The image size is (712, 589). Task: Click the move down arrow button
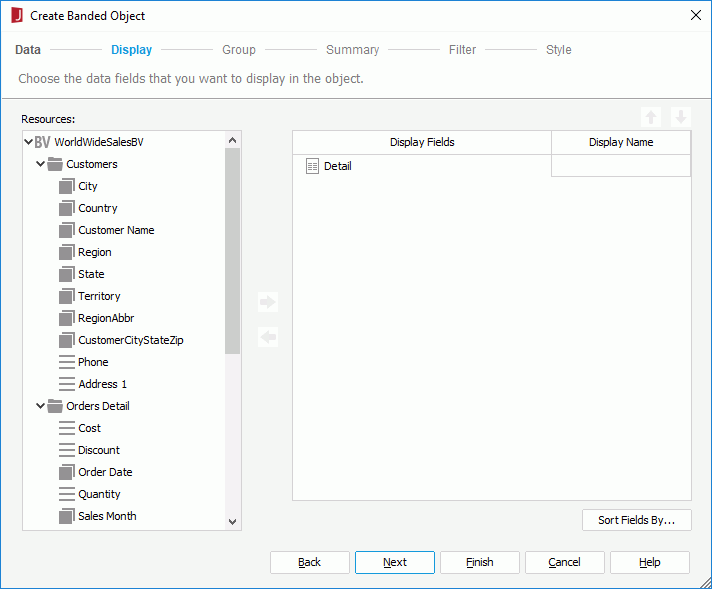681,117
